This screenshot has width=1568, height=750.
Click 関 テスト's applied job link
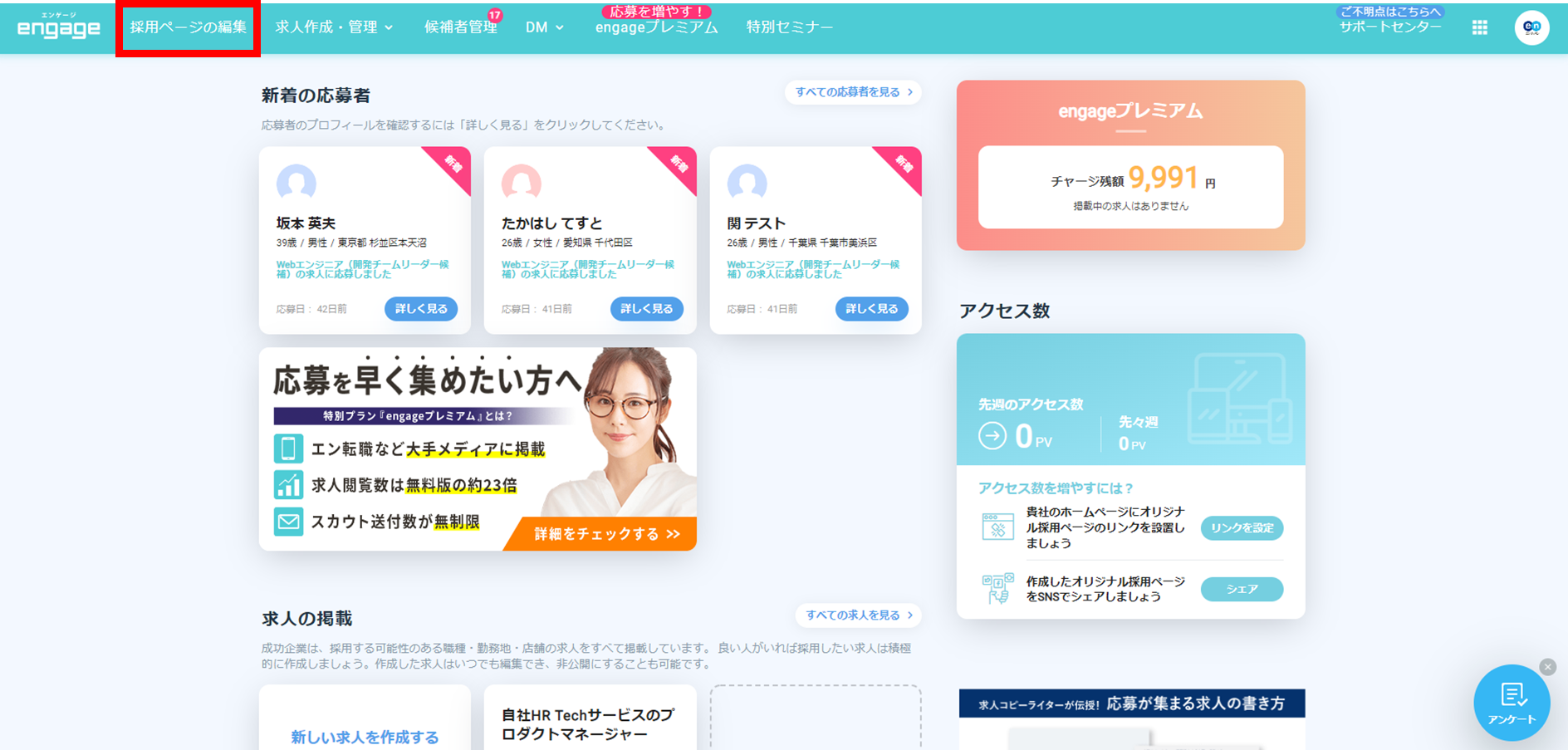click(814, 269)
